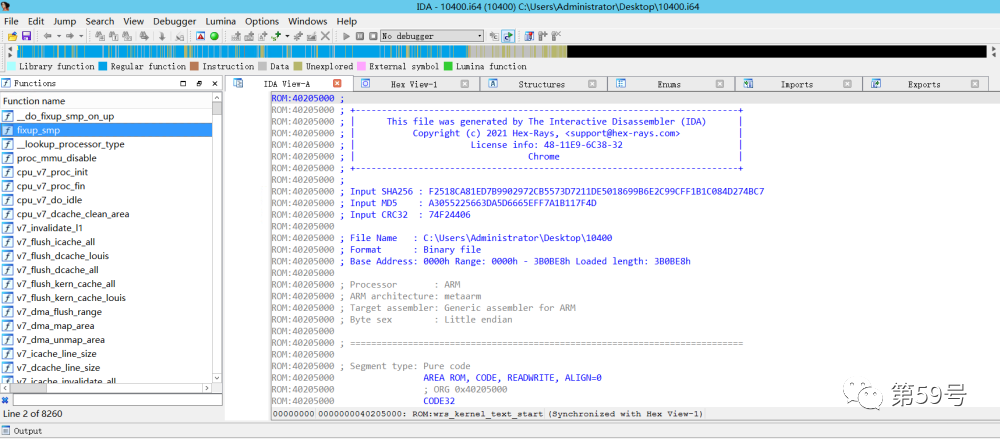Select function v7_dcache_line_size
This screenshot has width=1000, height=439.
click(58, 368)
